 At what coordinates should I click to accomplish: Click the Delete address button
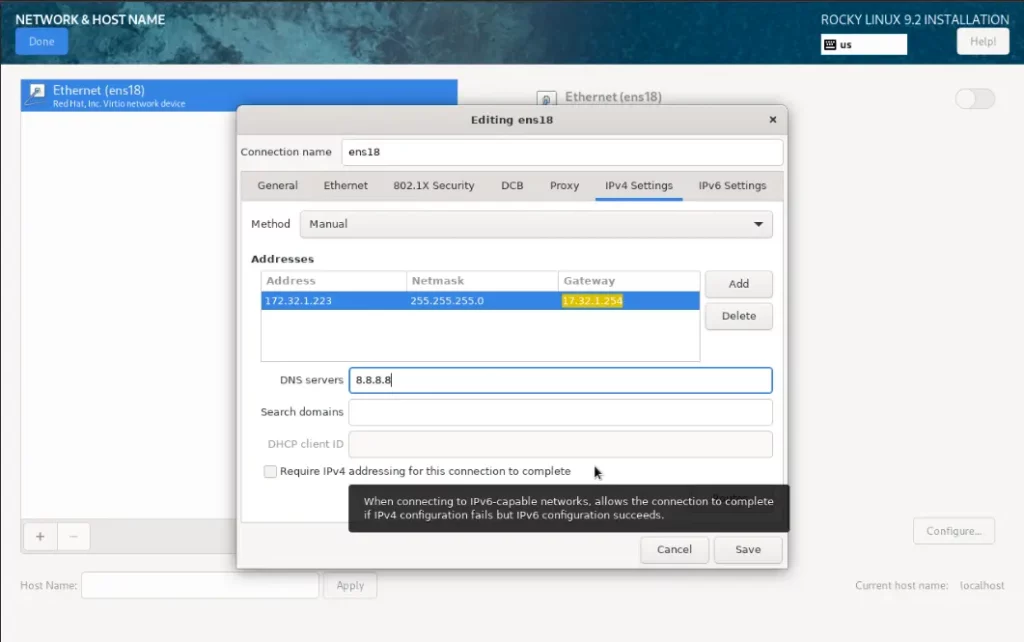[739, 316]
